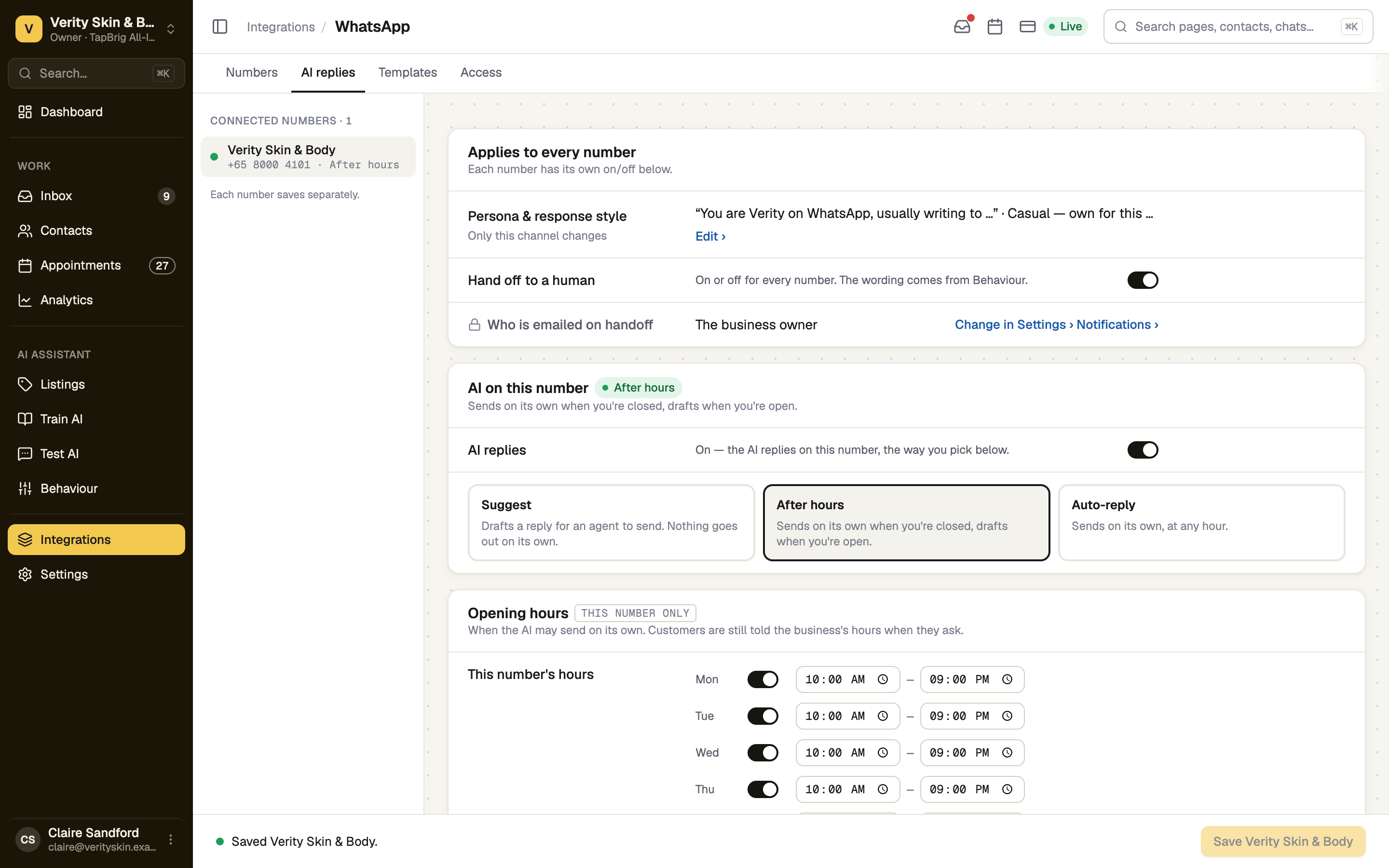The image size is (1389, 868).
Task: Toggle Hand off to a human switch
Action: pyautogui.click(x=1142, y=280)
